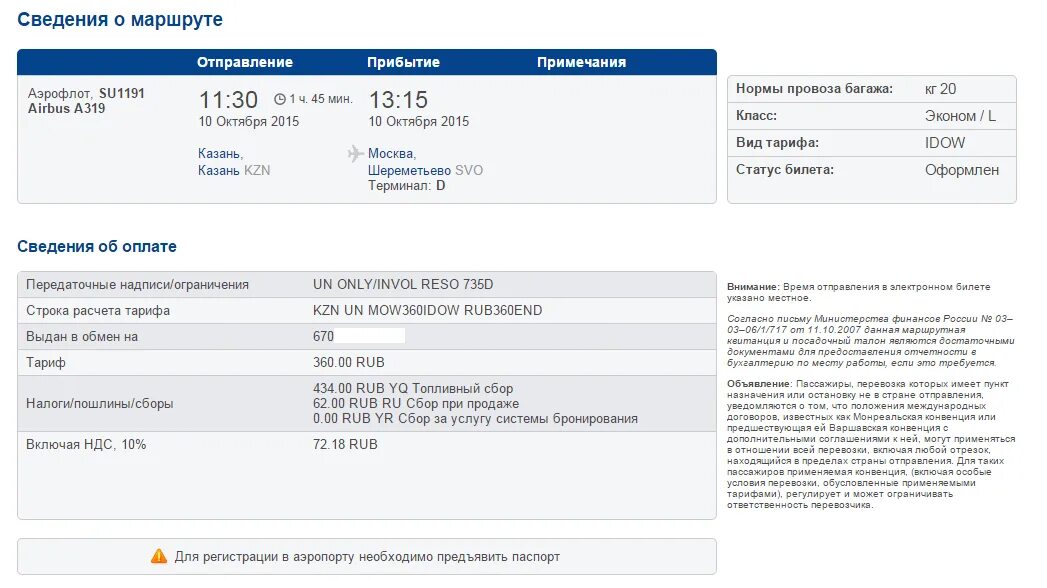Click the Примечания column header
The height and width of the screenshot is (588, 1047).
point(581,62)
